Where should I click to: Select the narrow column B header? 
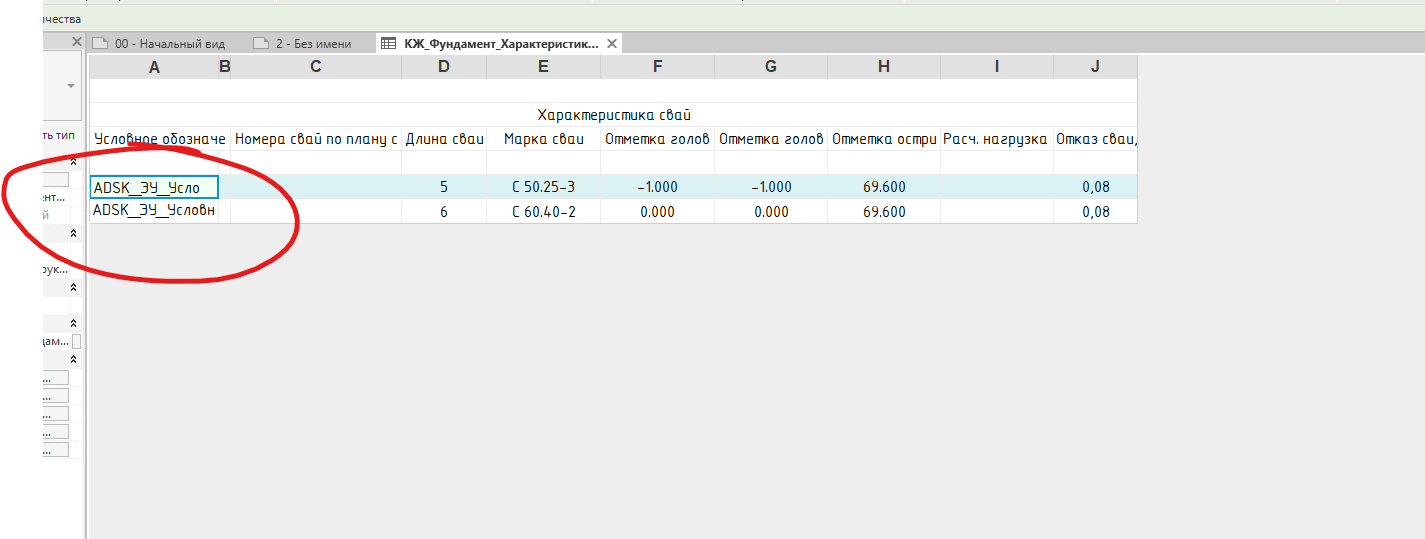pos(224,67)
